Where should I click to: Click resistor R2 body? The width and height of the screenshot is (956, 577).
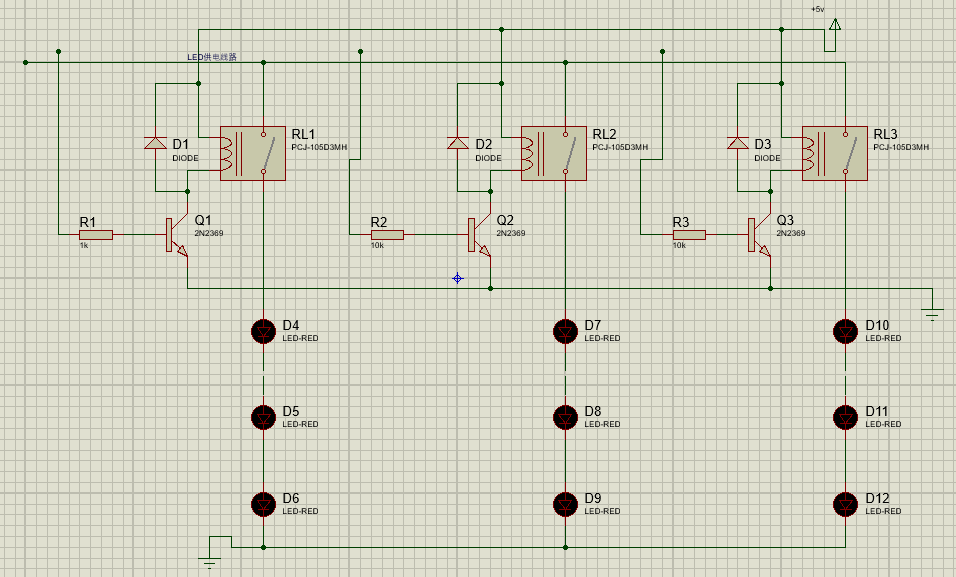388,235
